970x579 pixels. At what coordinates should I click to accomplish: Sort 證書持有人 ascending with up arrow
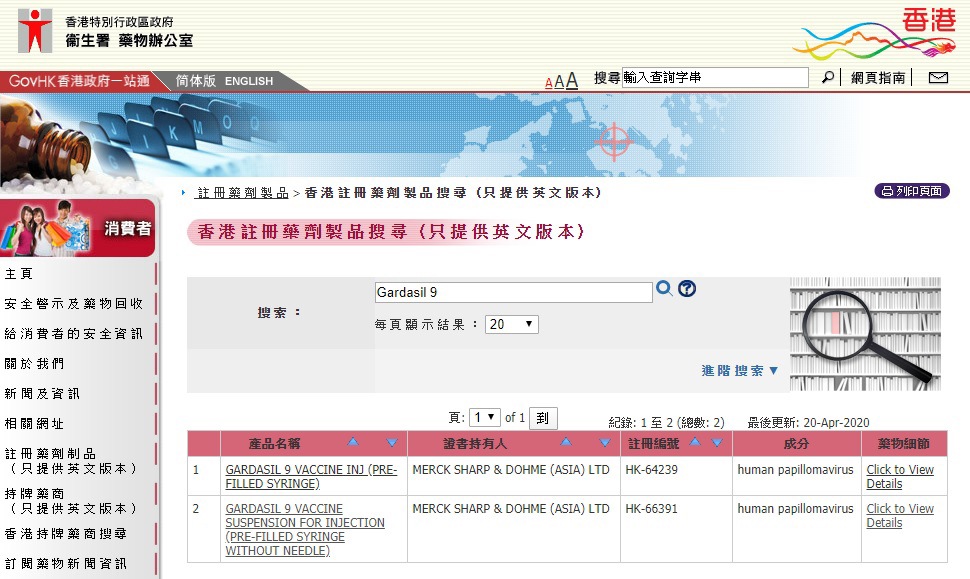click(565, 442)
